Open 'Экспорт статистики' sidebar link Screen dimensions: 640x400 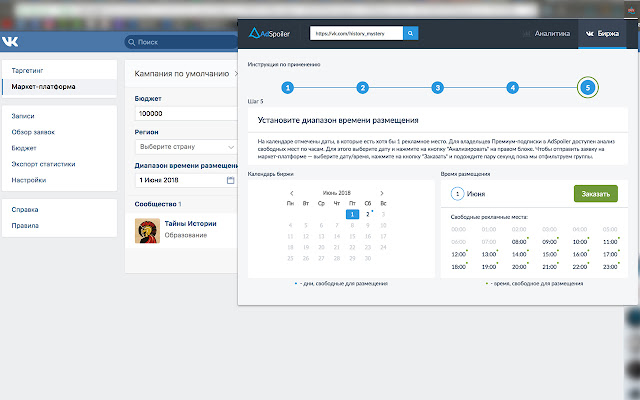43,164
